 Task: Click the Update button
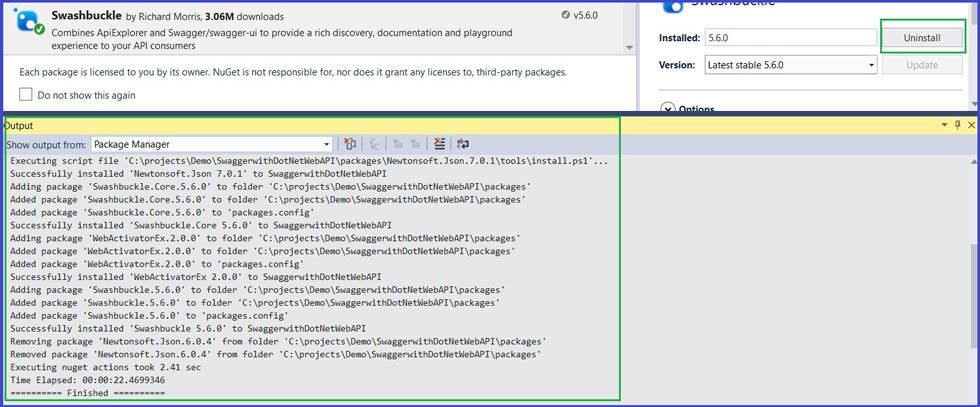coord(922,65)
